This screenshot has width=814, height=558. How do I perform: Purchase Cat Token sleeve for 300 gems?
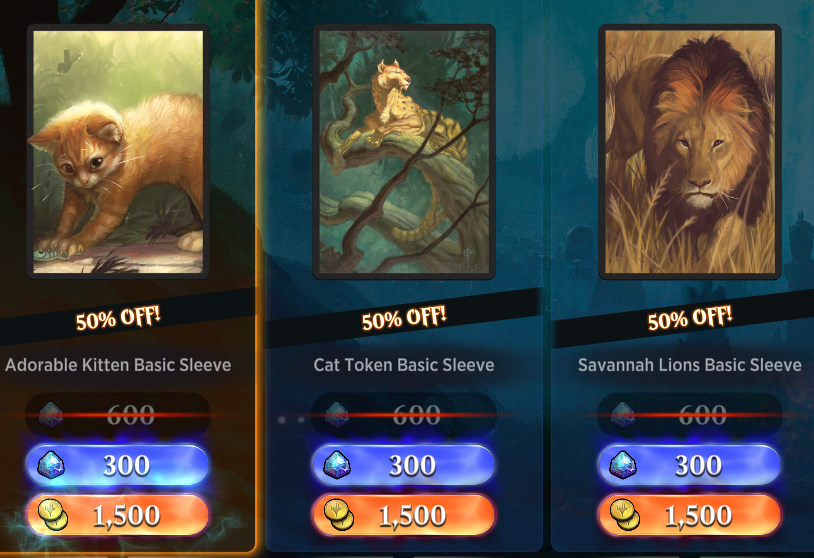pos(404,465)
